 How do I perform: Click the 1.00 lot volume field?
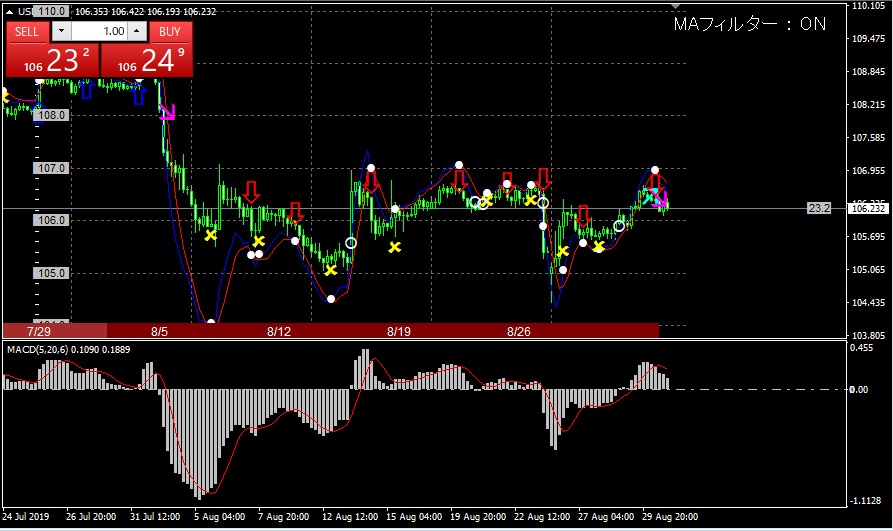point(99,31)
